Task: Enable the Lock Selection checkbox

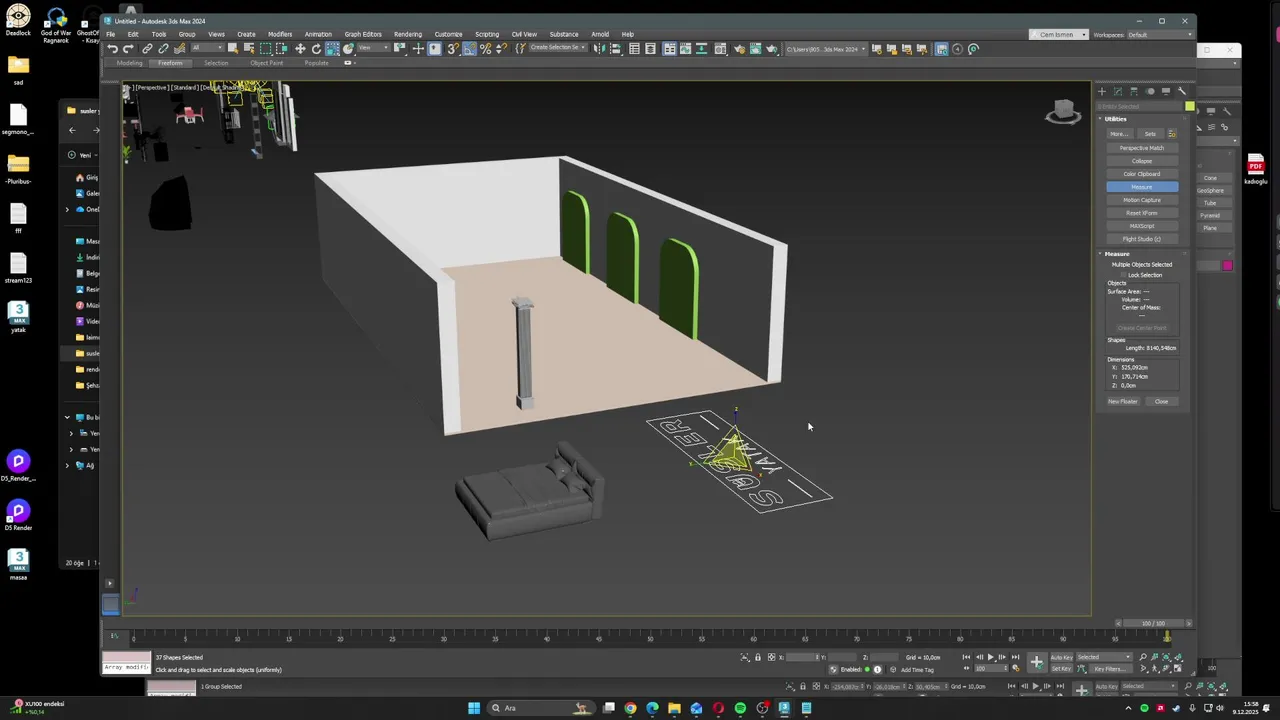Action: pyautogui.click(x=1123, y=275)
